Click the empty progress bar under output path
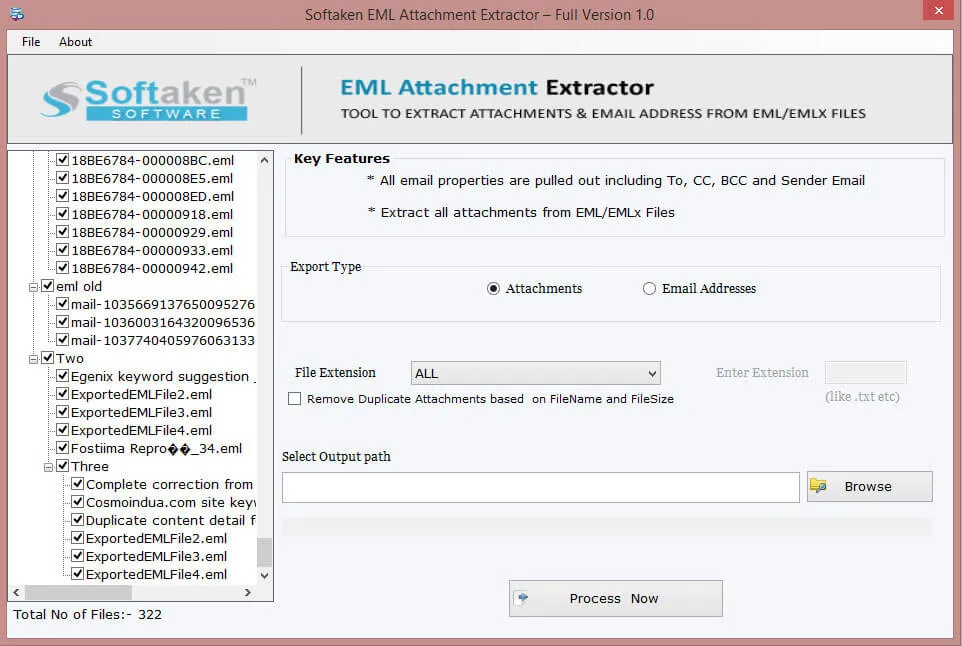This screenshot has width=962, height=646. click(x=606, y=527)
